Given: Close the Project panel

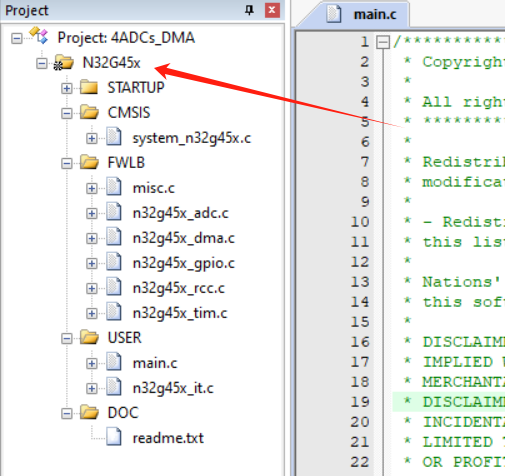Looking at the screenshot, I should pyautogui.click(x=272, y=10).
